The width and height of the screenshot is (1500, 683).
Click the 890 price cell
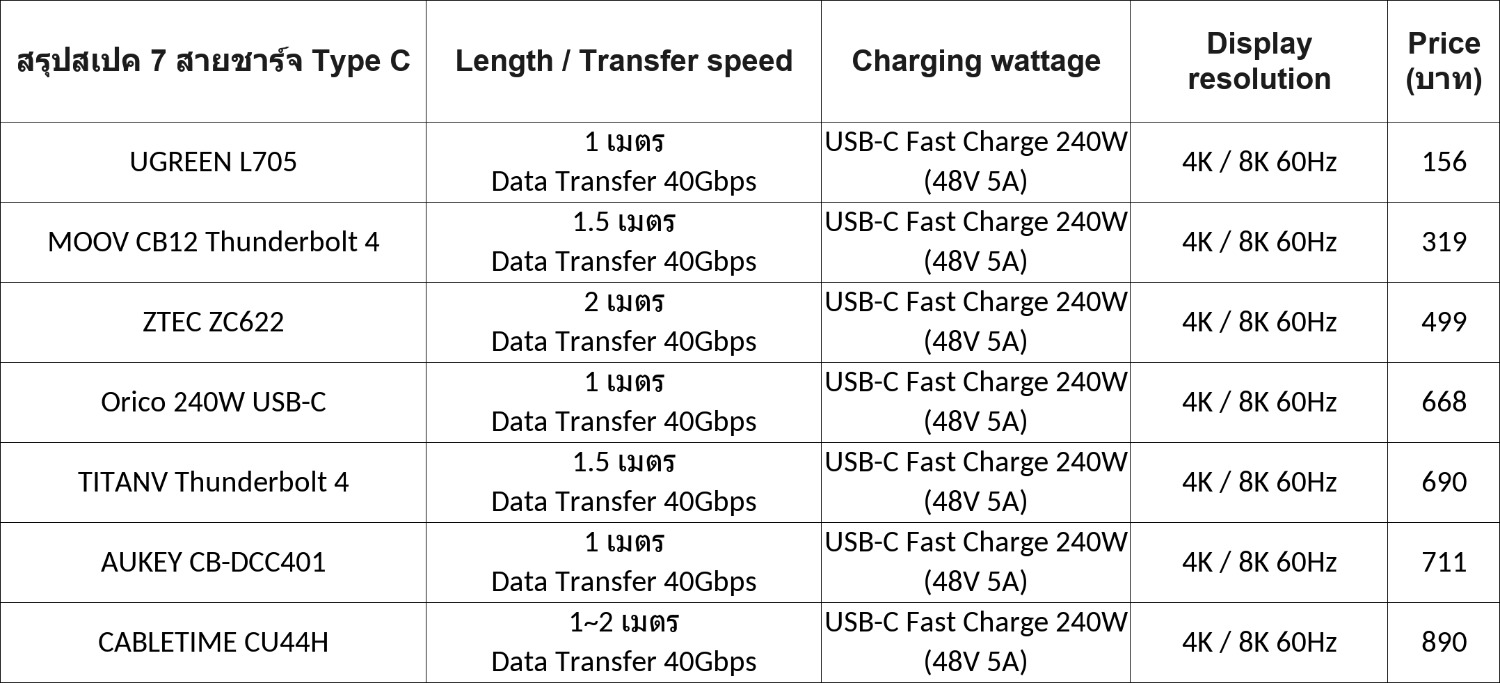click(x=1443, y=642)
